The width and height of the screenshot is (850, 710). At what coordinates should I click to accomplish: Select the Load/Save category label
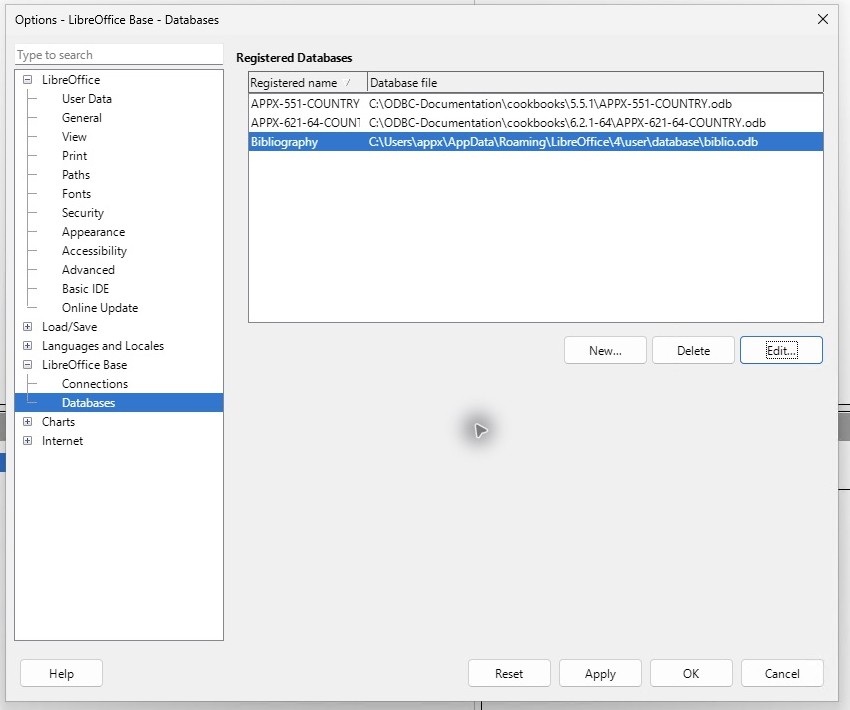coord(69,327)
